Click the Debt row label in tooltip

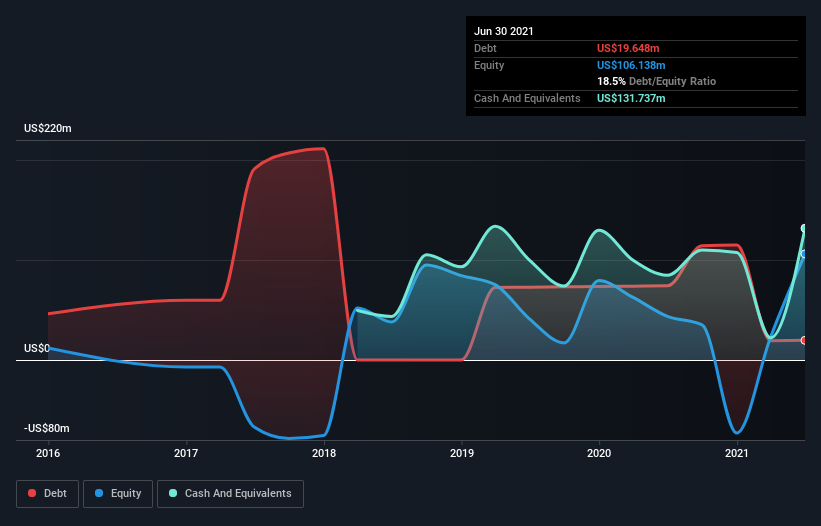point(485,48)
